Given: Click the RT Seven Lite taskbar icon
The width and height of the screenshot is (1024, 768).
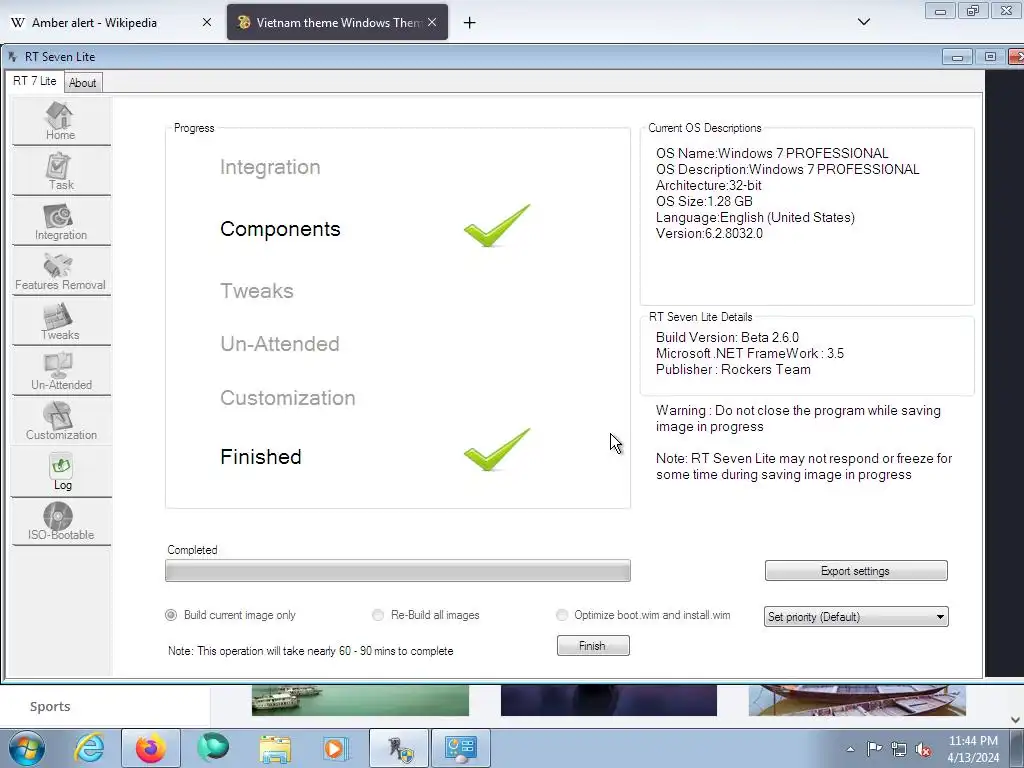Looking at the screenshot, I should tap(399, 748).
